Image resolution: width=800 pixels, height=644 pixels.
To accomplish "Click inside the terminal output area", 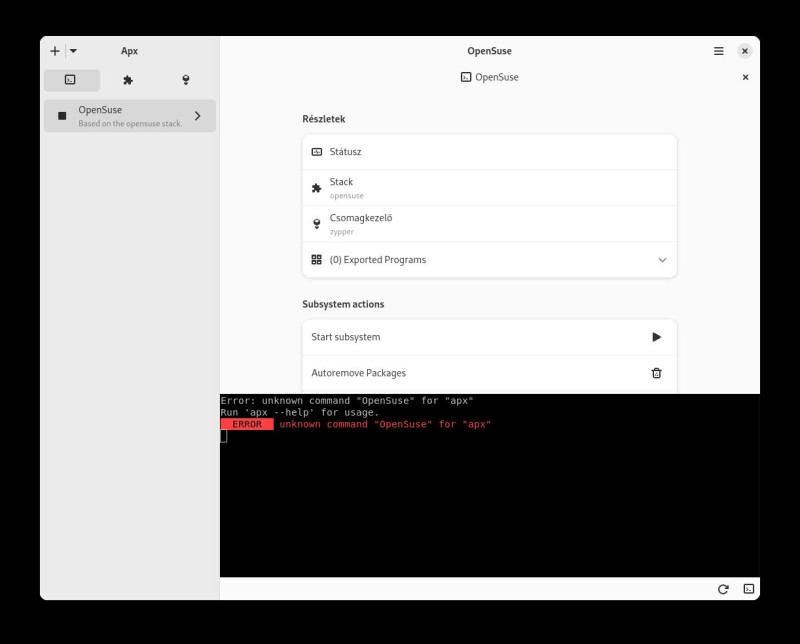I will (490, 485).
